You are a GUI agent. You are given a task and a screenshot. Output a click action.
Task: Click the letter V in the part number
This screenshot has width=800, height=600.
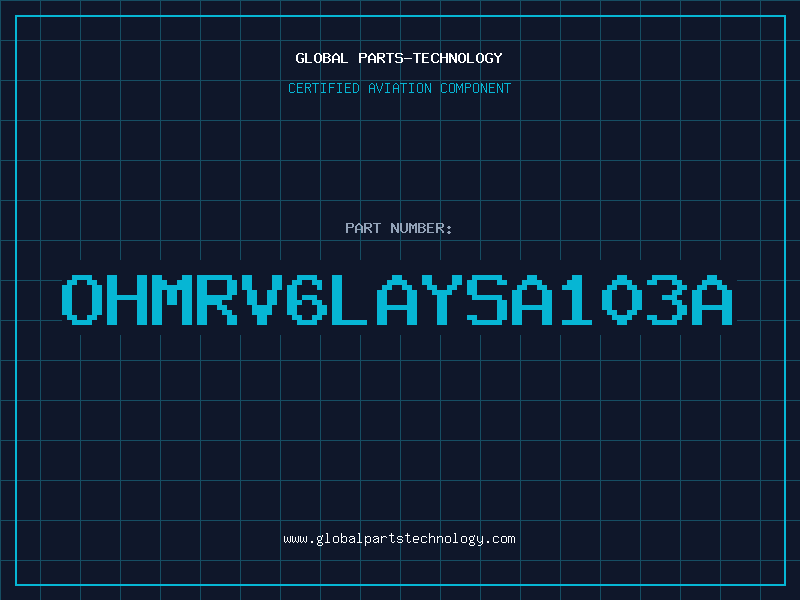(x=261, y=300)
